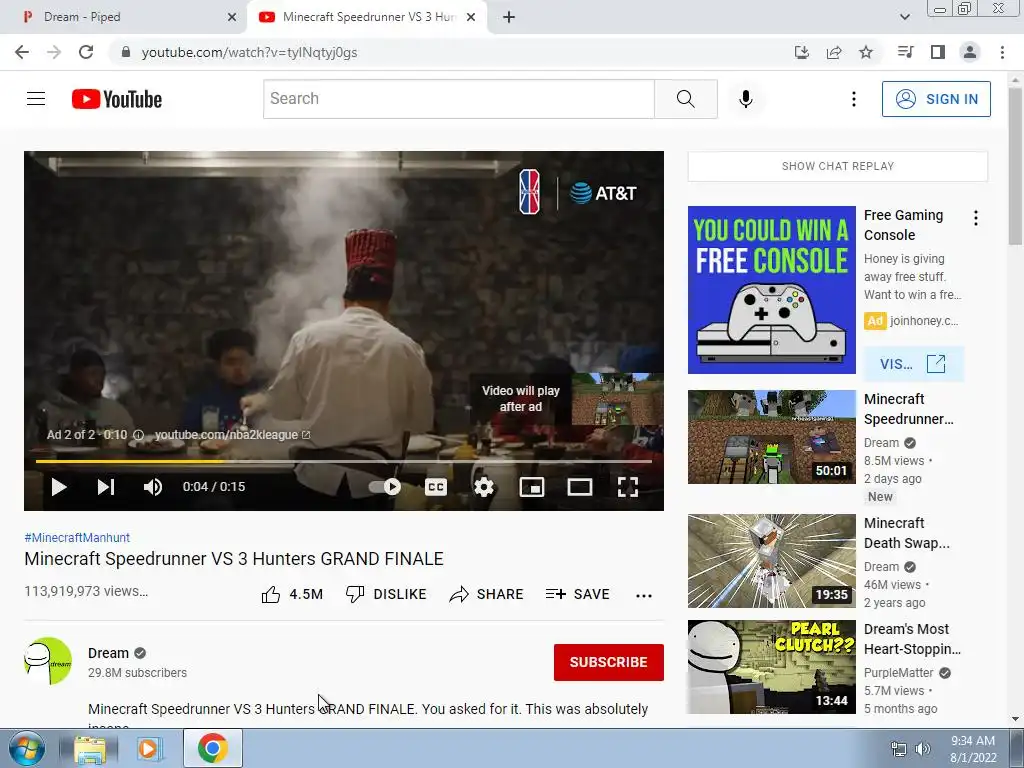Screen dimensions: 1024x768
Task: Click the SIGN IN button
Action: pyautogui.click(x=936, y=99)
